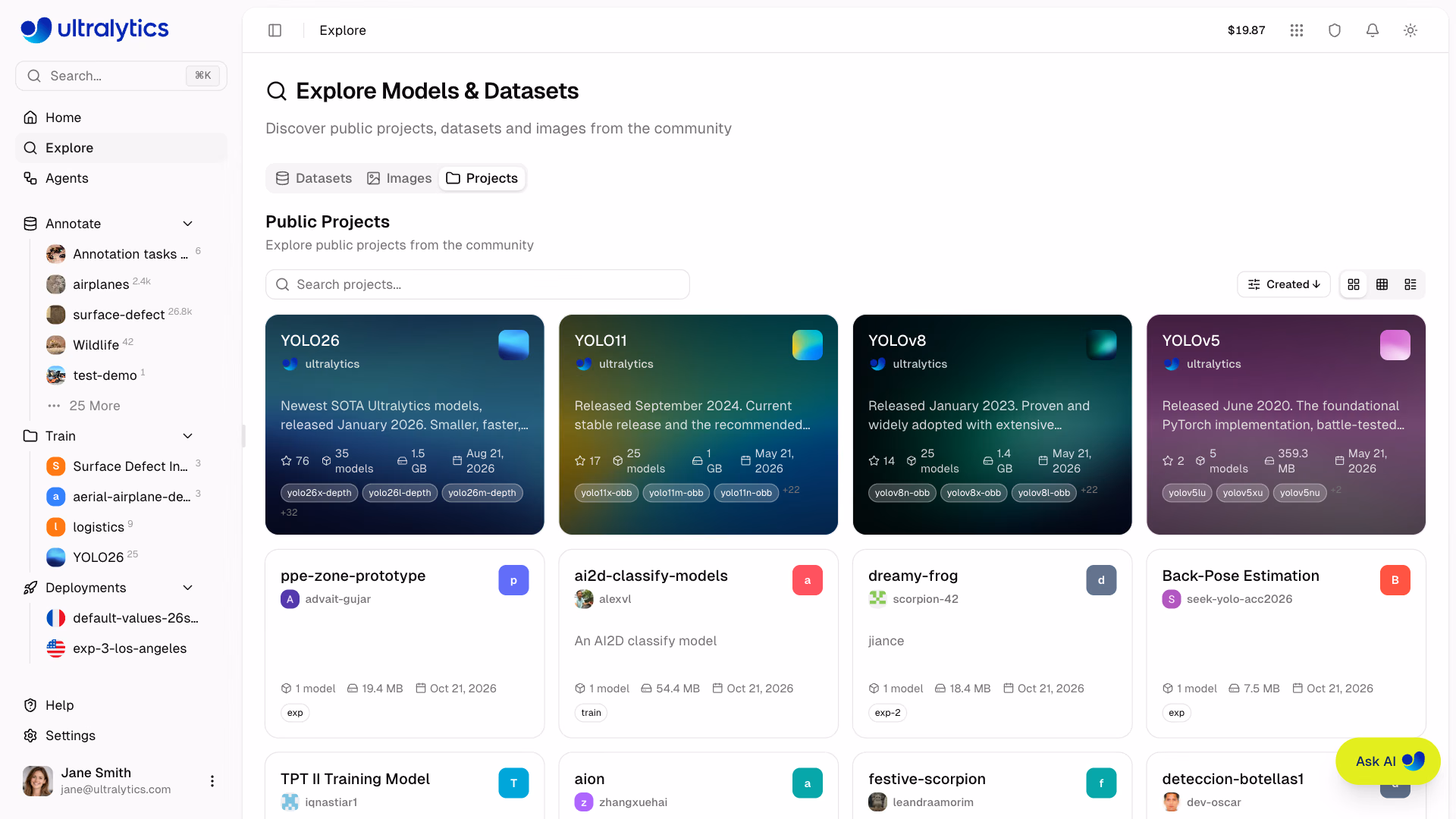The image size is (1456, 819).
Task: Open Help in sidebar
Action: click(x=121, y=705)
